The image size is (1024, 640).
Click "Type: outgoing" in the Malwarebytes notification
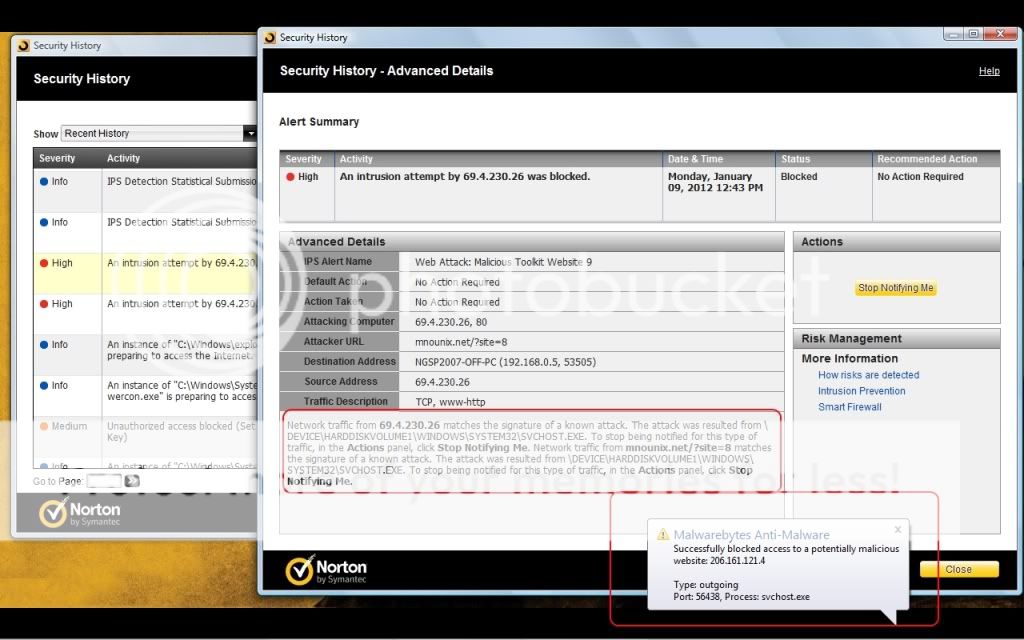[705, 584]
